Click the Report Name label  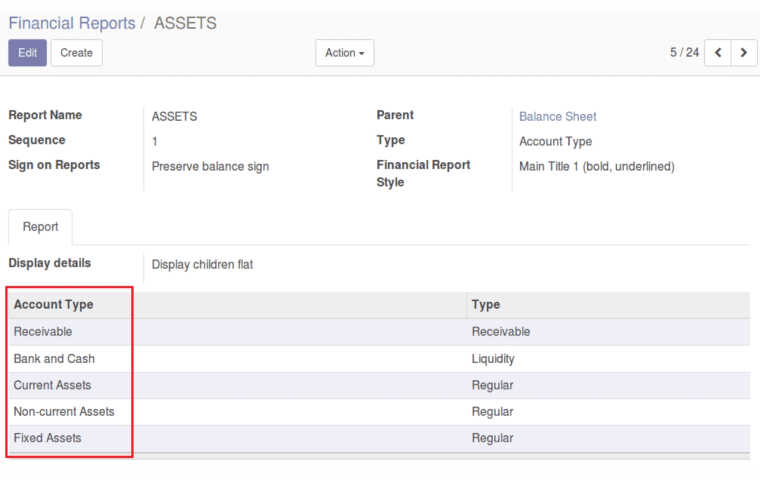pos(45,115)
